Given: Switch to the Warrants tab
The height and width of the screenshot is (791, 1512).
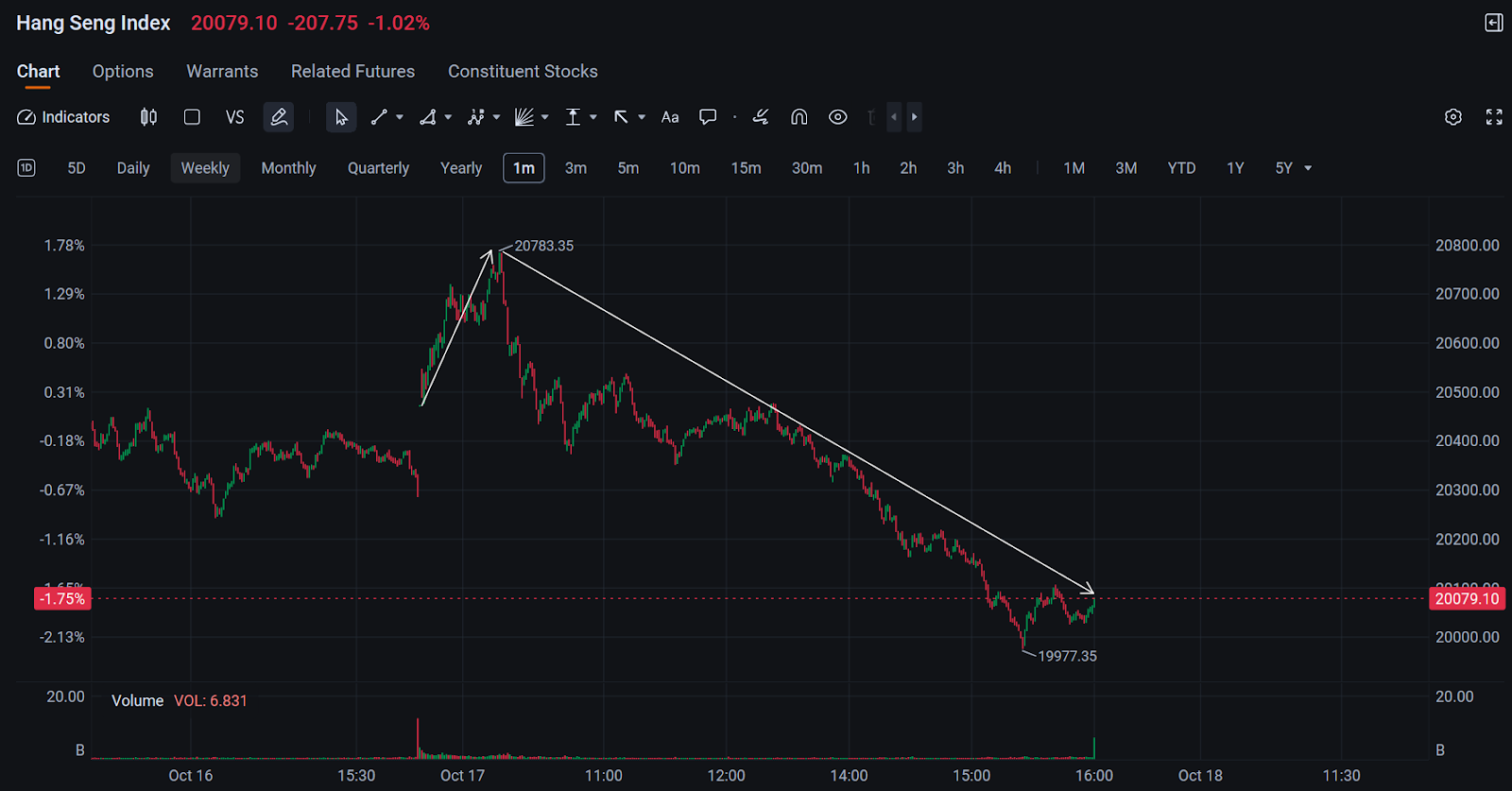Looking at the screenshot, I should [x=222, y=72].
